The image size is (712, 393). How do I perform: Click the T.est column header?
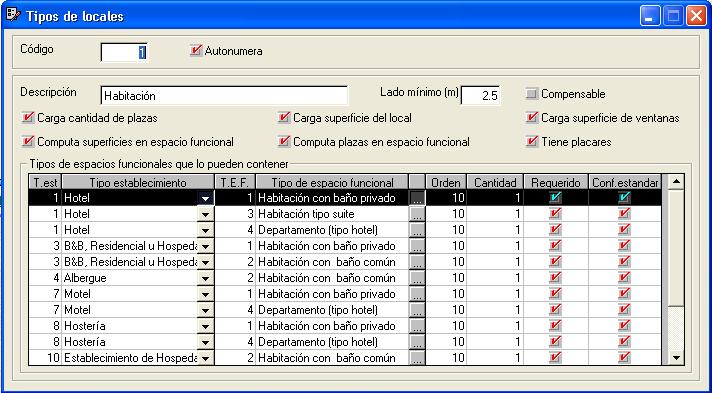click(x=45, y=182)
